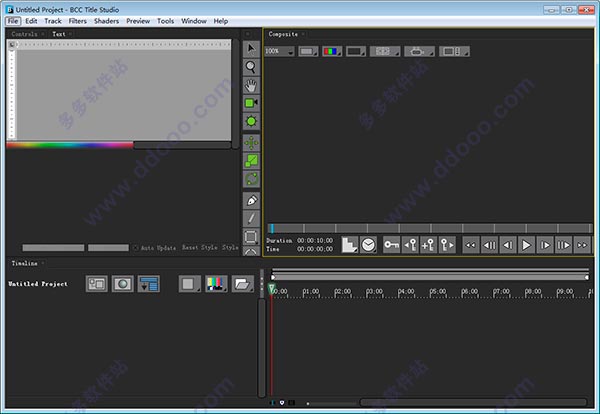Viewport: 600px width, 414px height.
Task: Click the color bars icon in Timeline
Action: 216,284
